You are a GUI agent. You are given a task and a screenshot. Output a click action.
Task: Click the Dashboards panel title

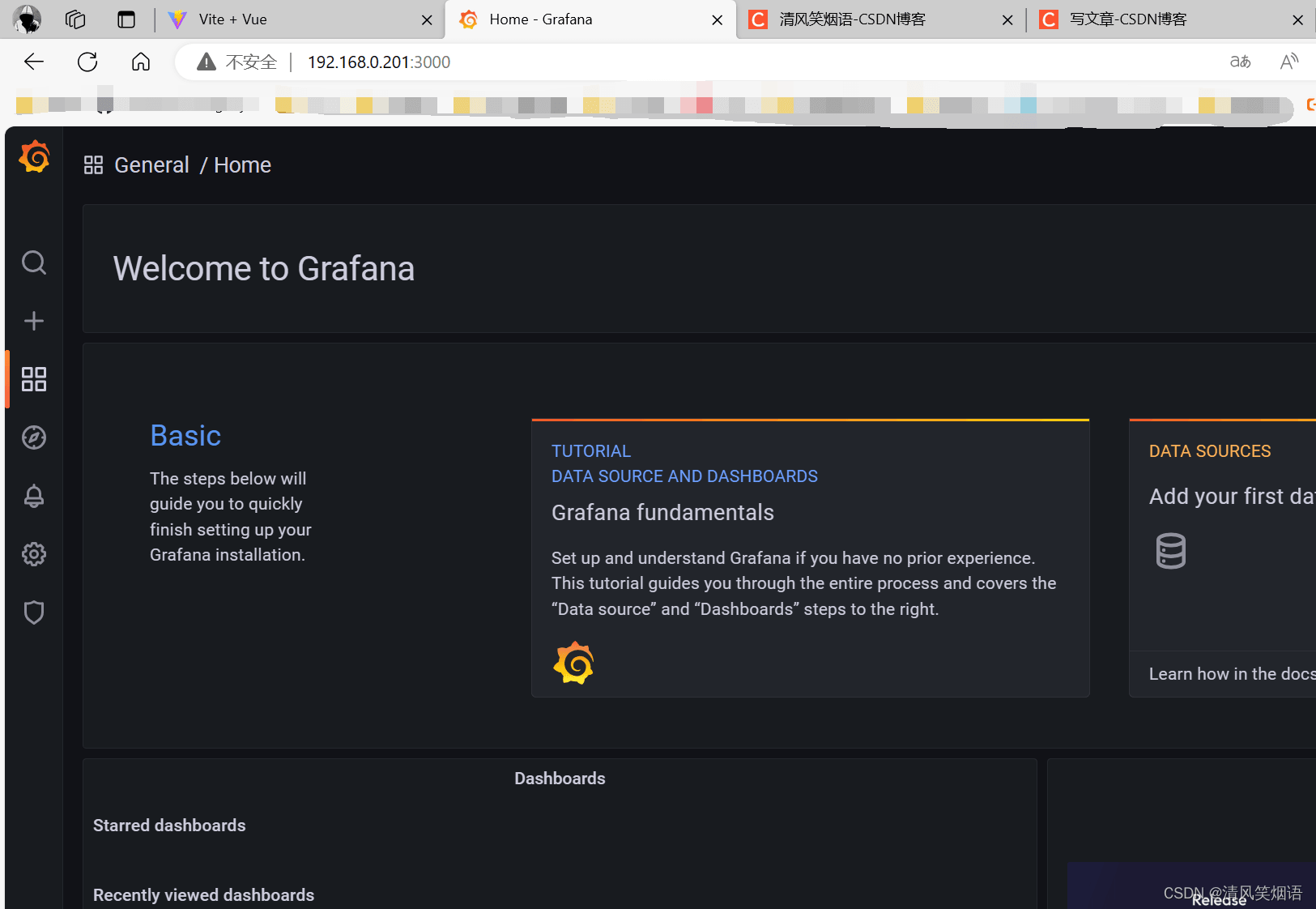560,779
